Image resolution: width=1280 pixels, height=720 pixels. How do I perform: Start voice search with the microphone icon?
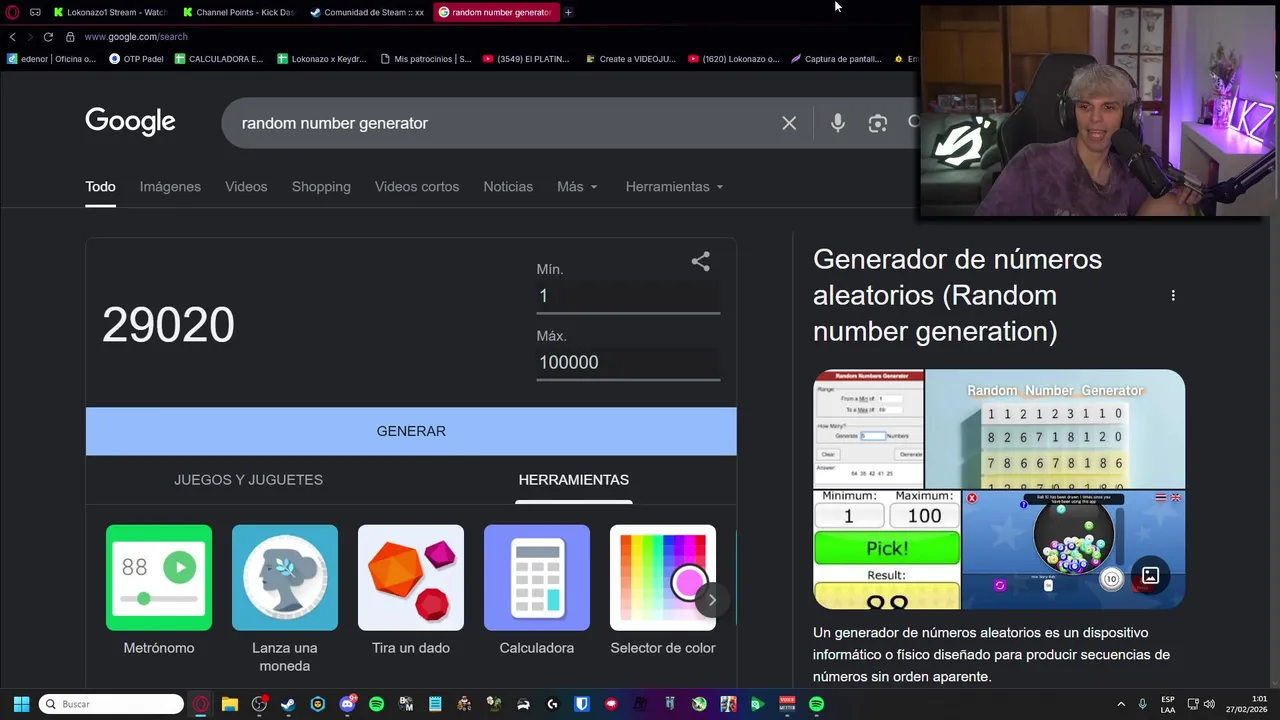click(x=838, y=123)
